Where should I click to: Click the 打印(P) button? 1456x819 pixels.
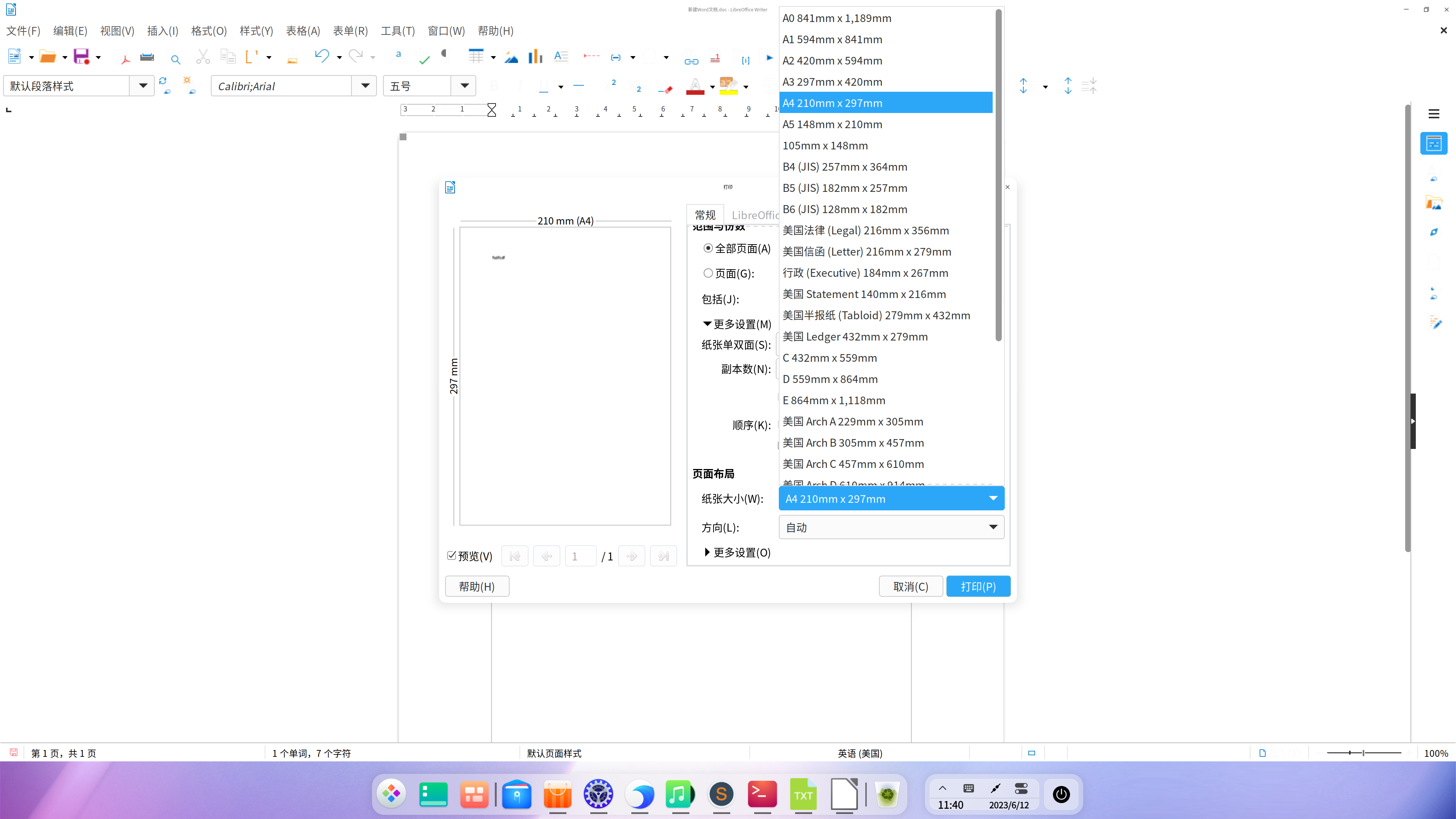coord(978,586)
